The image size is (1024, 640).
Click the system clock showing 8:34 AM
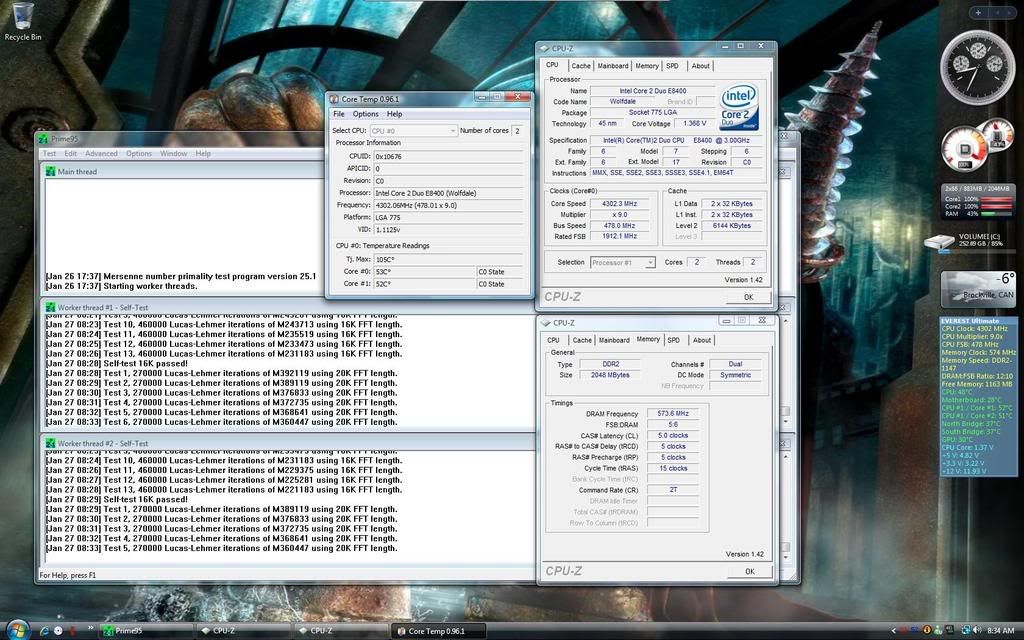point(1000,631)
